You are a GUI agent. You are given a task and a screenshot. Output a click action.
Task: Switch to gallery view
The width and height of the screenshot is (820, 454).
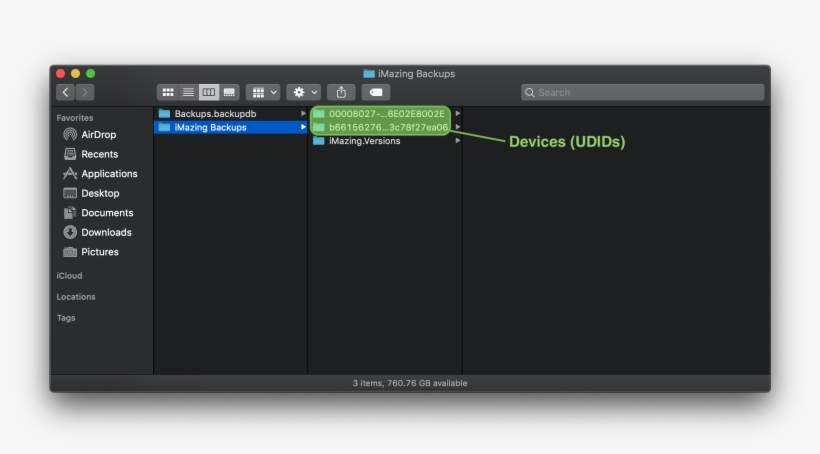(x=229, y=93)
